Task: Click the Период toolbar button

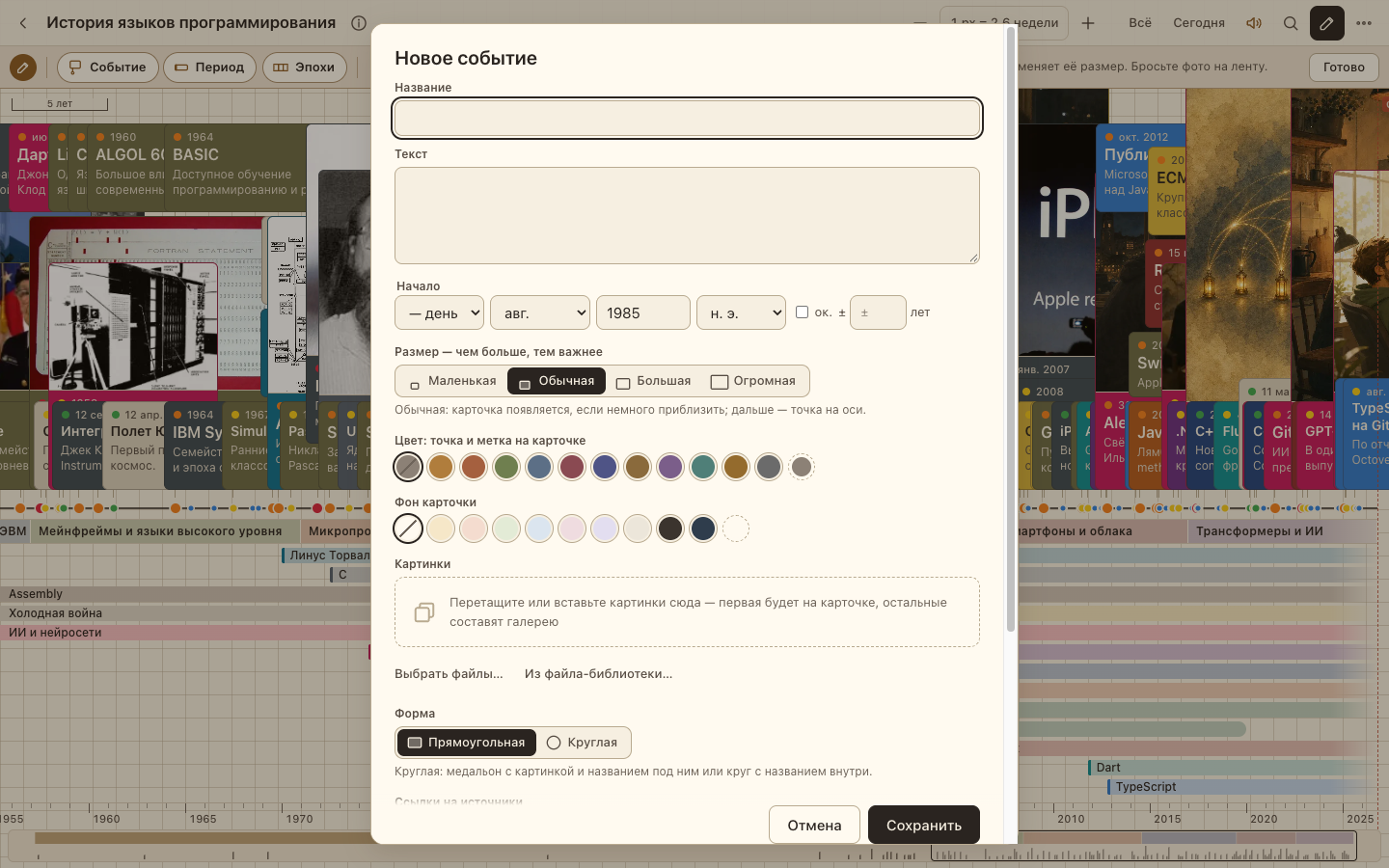Action: coord(210,68)
